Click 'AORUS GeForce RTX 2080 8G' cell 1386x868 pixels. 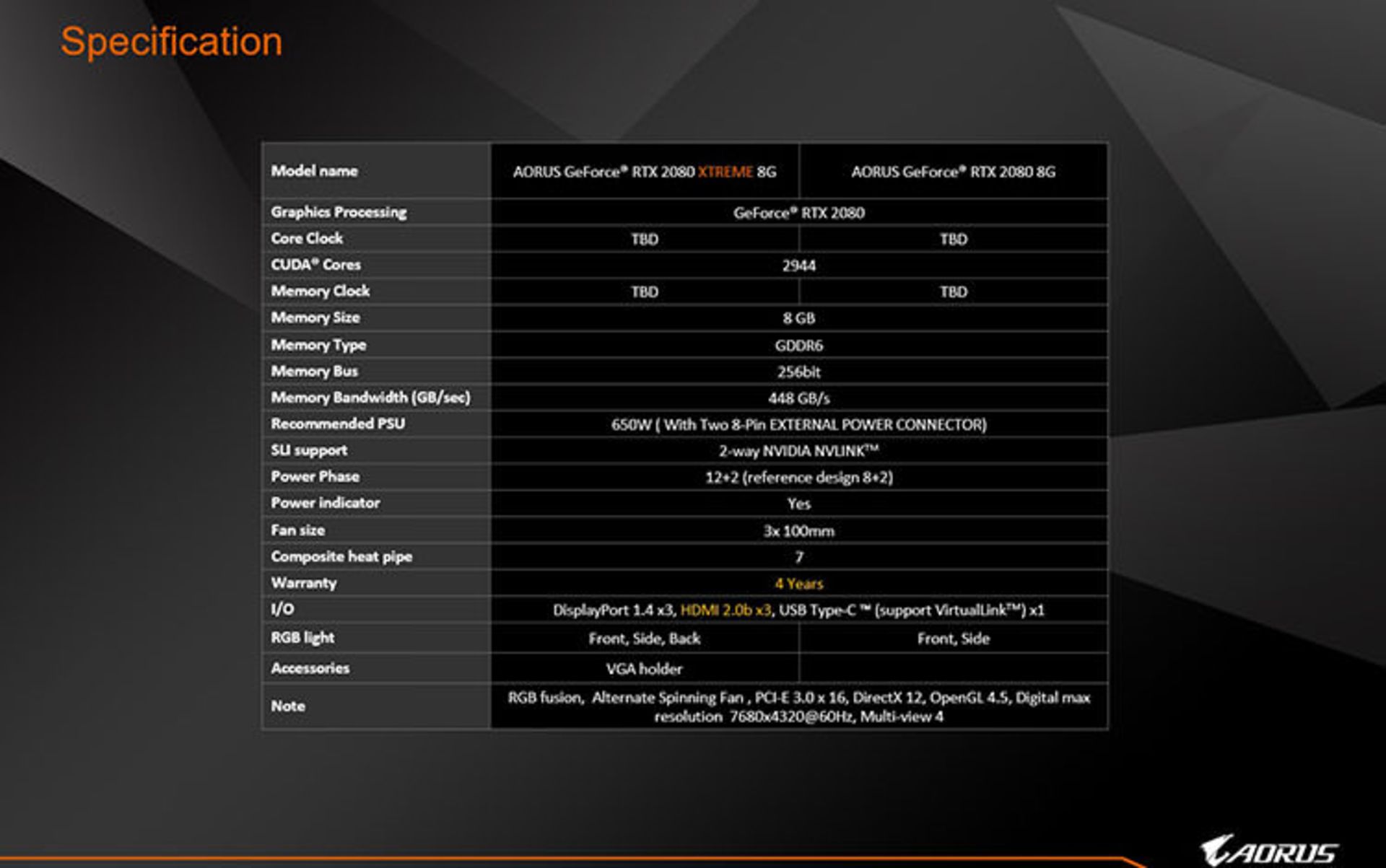[953, 172]
